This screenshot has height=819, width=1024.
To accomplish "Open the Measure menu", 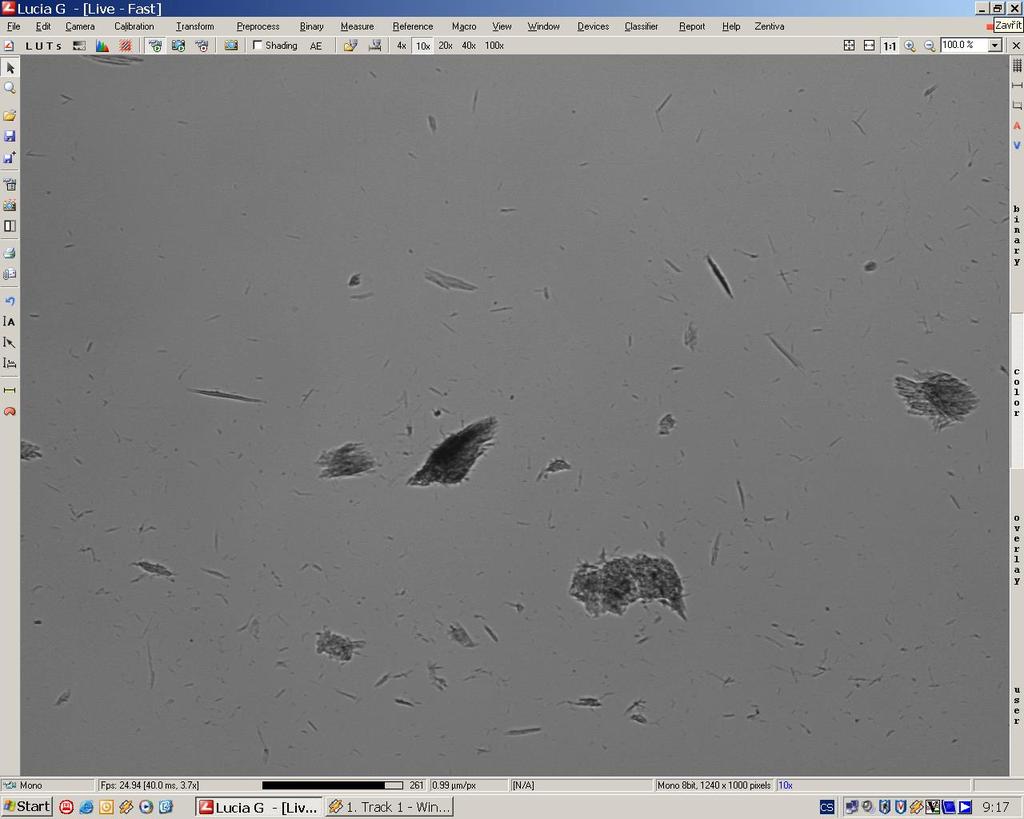I will click(x=357, y=26).
